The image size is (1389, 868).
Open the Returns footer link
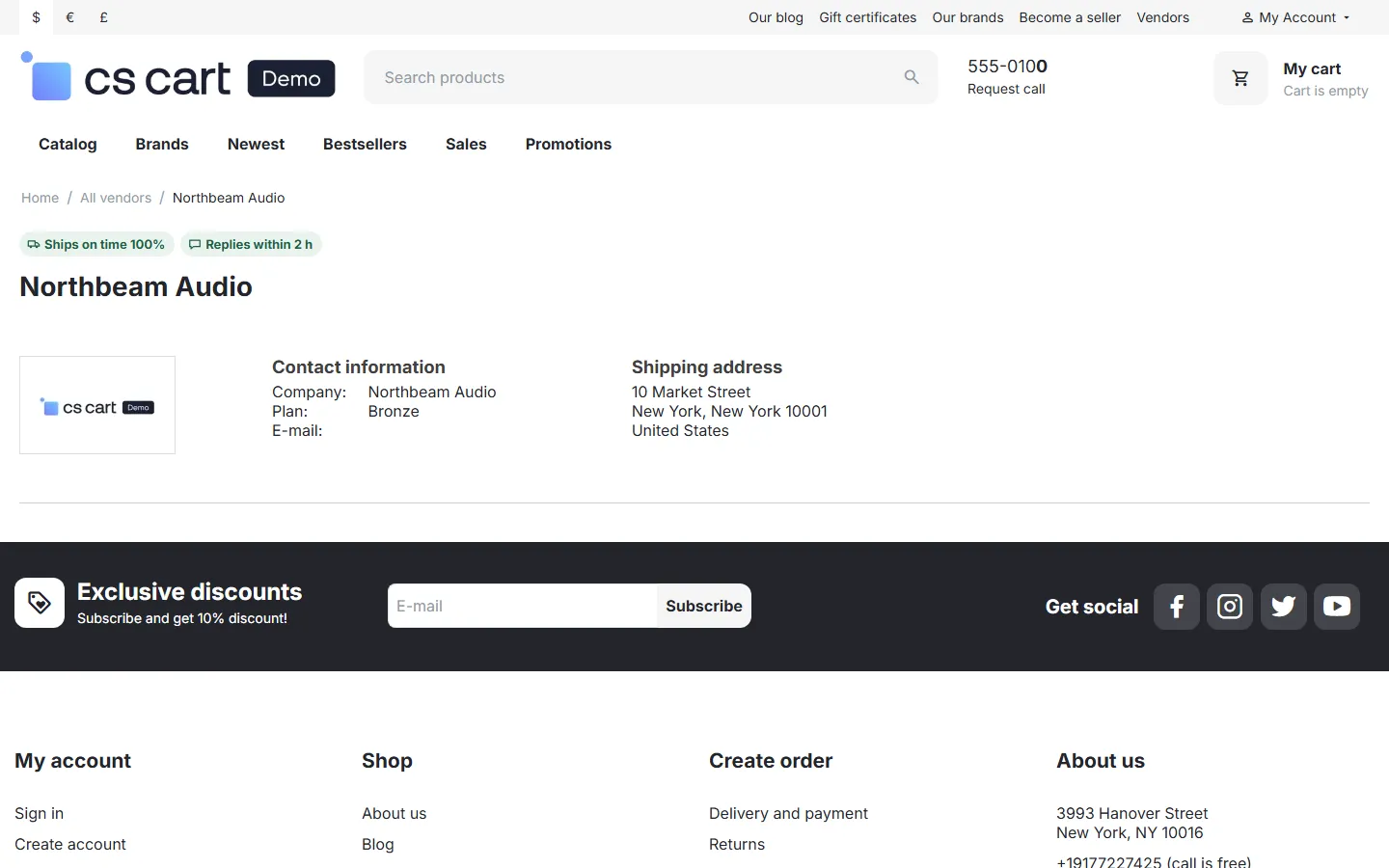tap(737, 844)
